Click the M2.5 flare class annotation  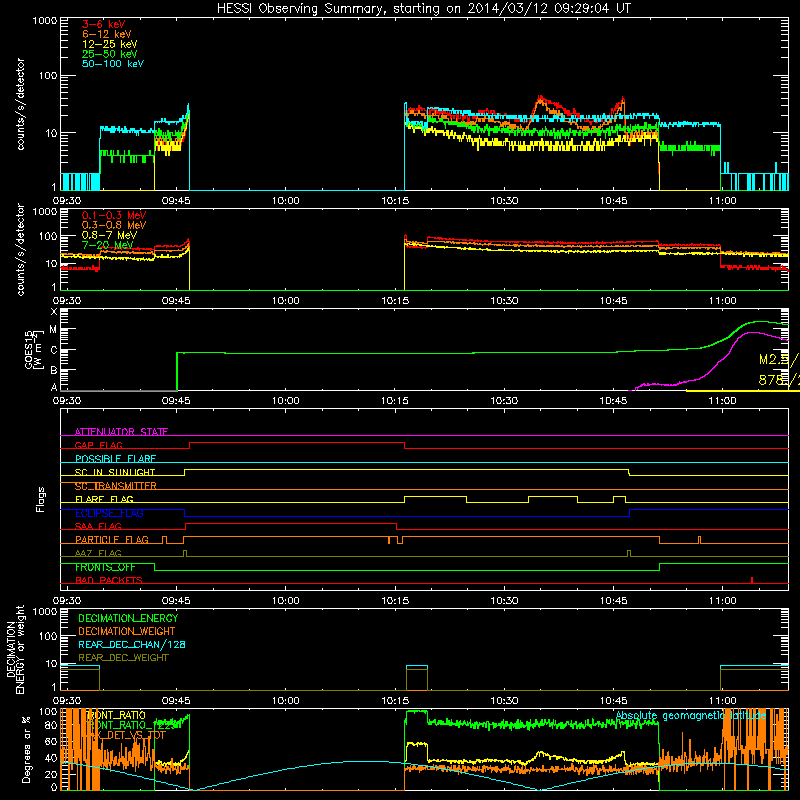(x=779, y=360)
